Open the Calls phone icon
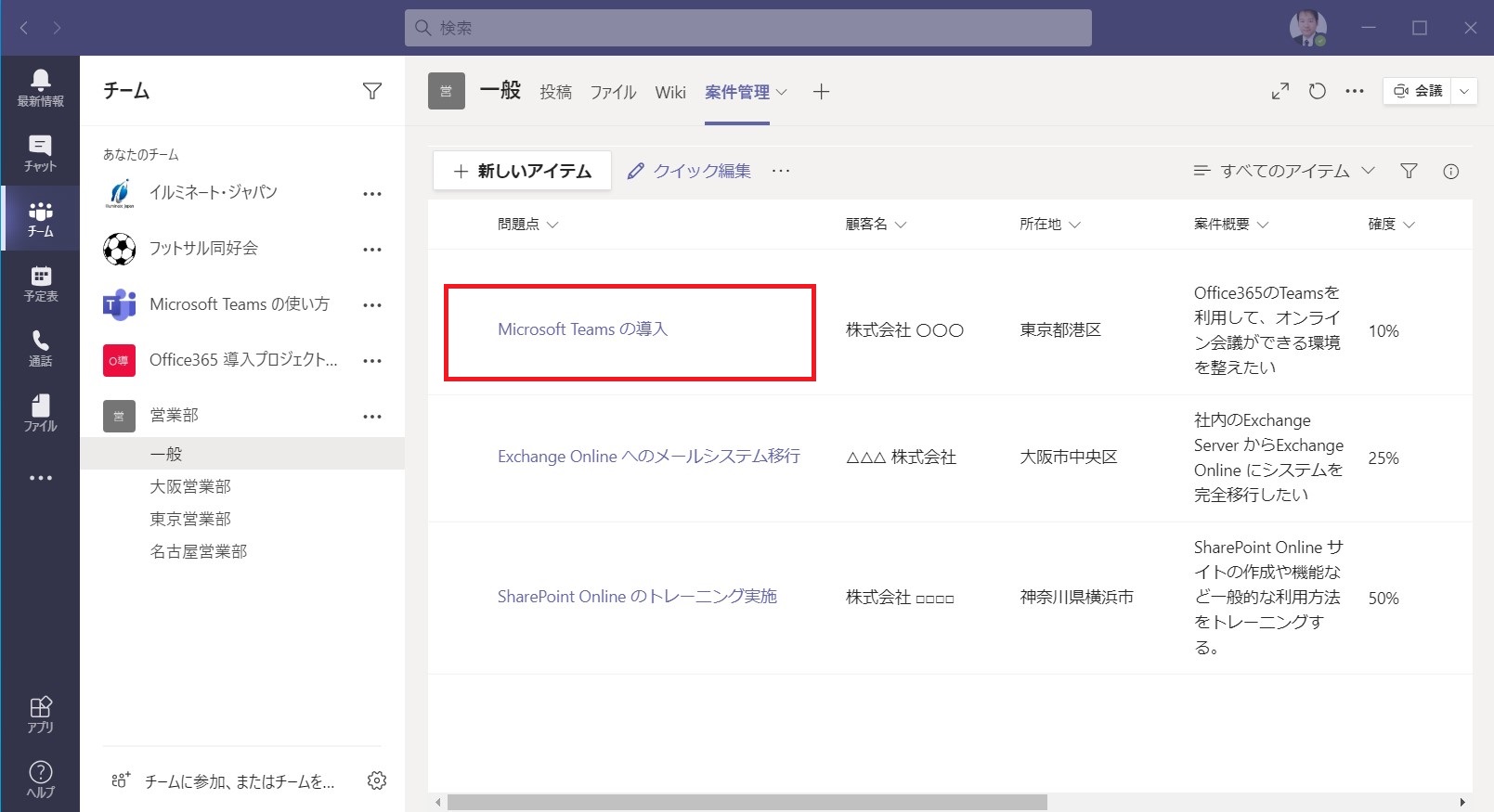Image resolution: width=1494 pixels, height=812 pixels. pyautogui.click(x=40, y=348)
